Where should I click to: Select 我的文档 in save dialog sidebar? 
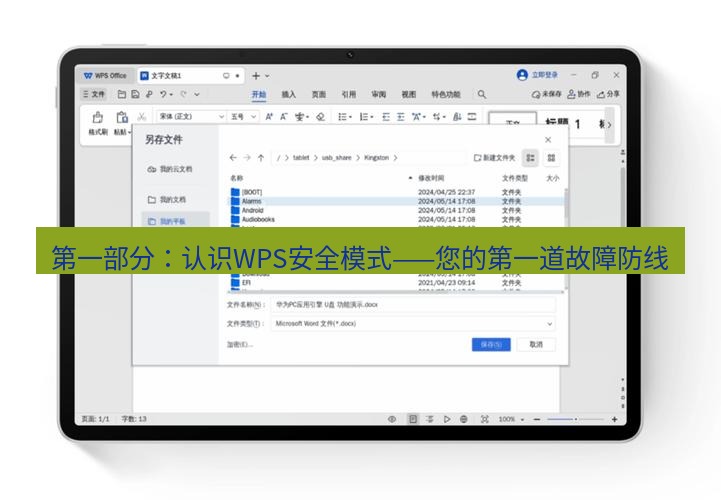(x=166, y=200)
